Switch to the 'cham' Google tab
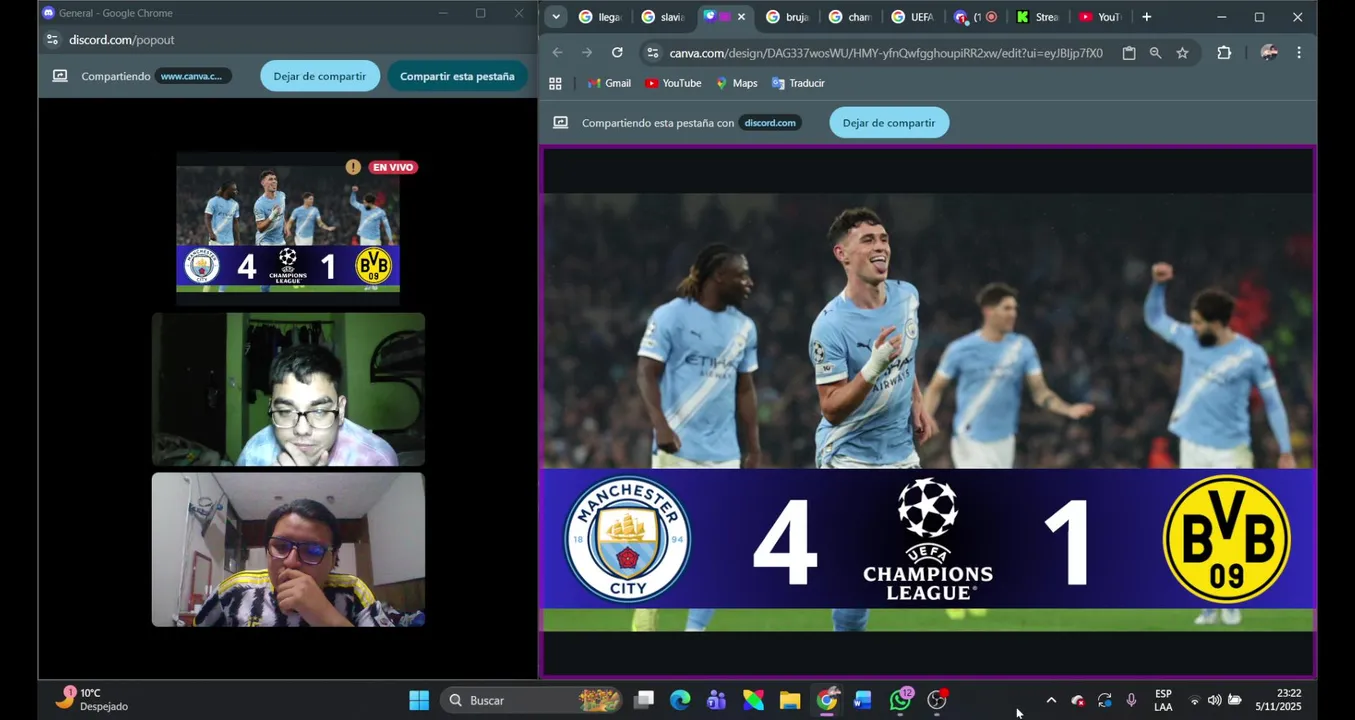The image size is (1355, 720). tap(851, 17)
